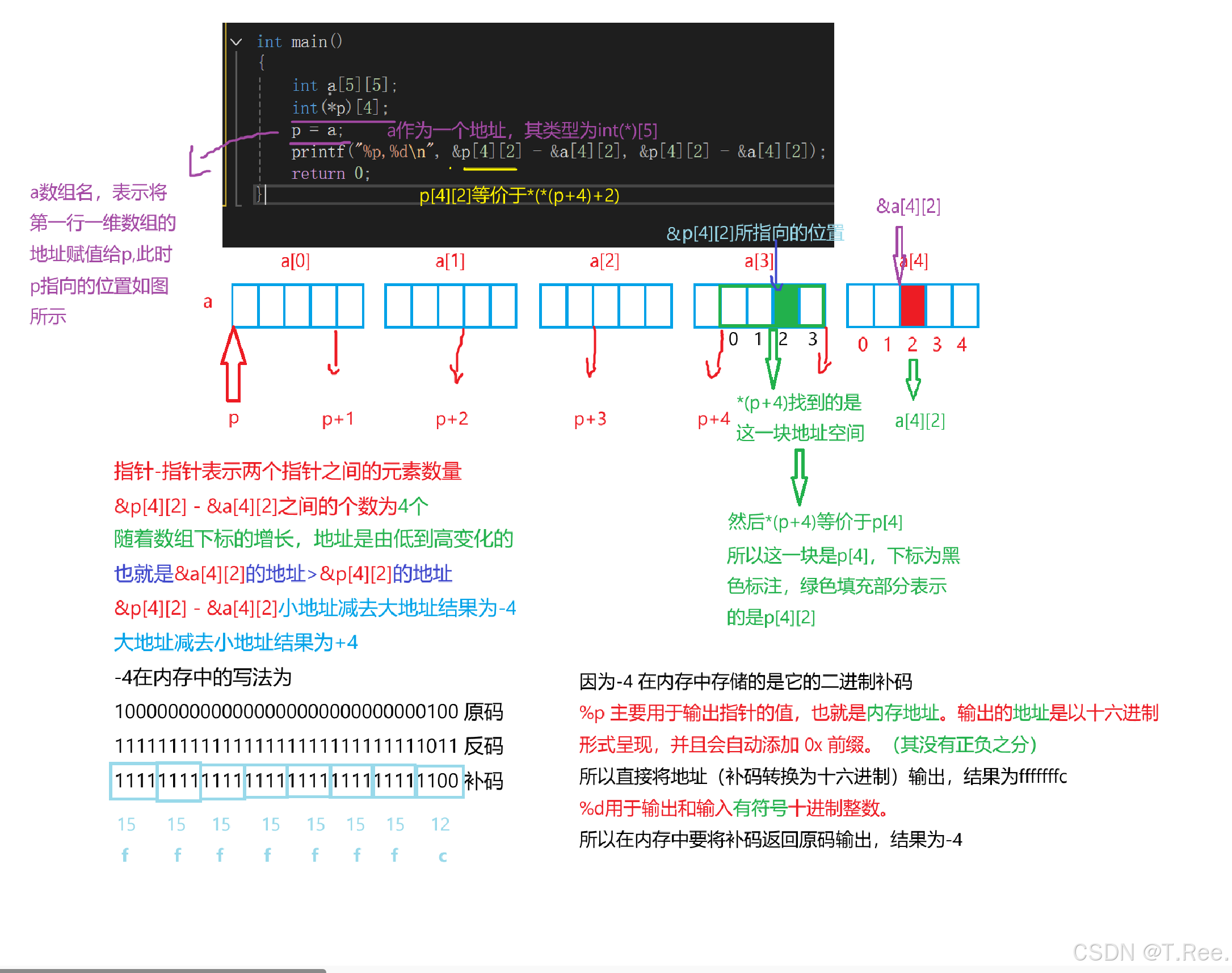Image resolution: width=1232 pixels, height=973 pixels.
Task: Click the last boxed 1100 binary group
Action: tap(439, 781)
